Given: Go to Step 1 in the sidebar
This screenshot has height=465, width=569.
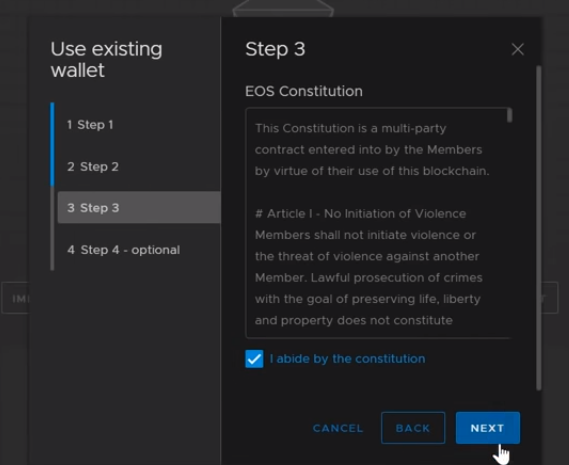Looking at the screenshot, I should 90,125.
